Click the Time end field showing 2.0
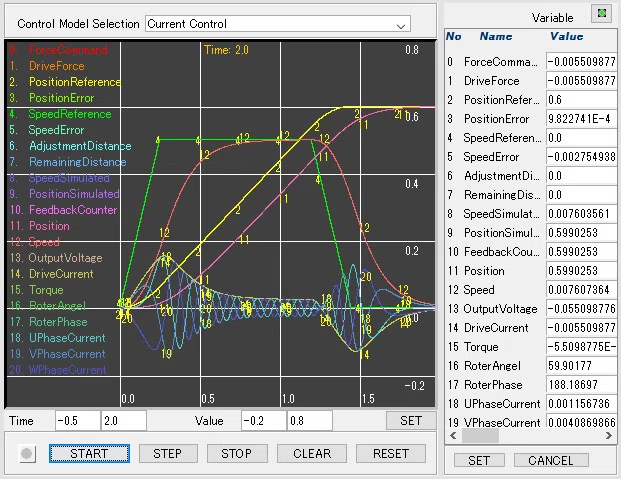Viewport: 621px width, 479px height. point(124,420)
